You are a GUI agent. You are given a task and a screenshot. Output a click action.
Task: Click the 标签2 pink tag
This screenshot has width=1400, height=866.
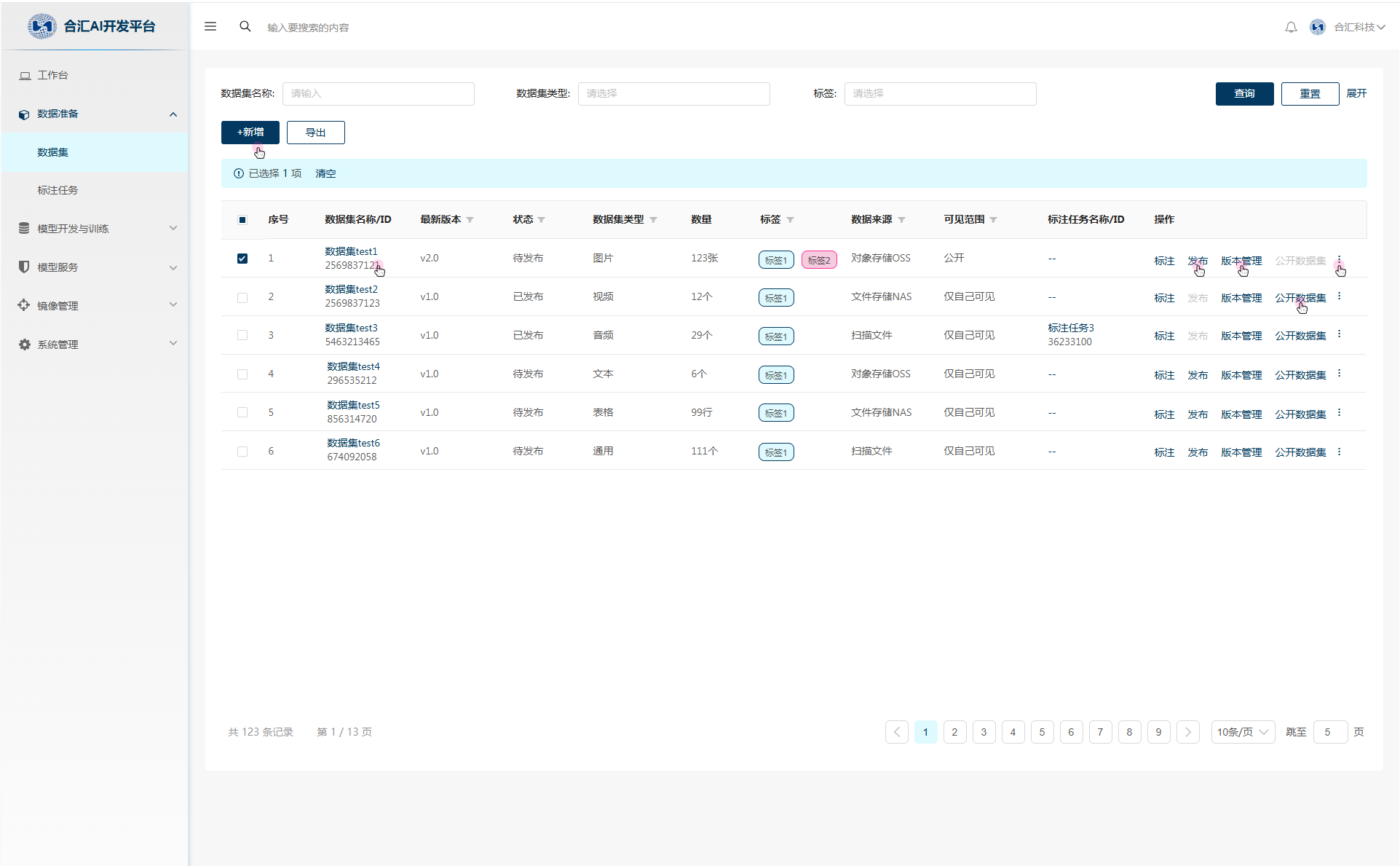coord(818,260)
